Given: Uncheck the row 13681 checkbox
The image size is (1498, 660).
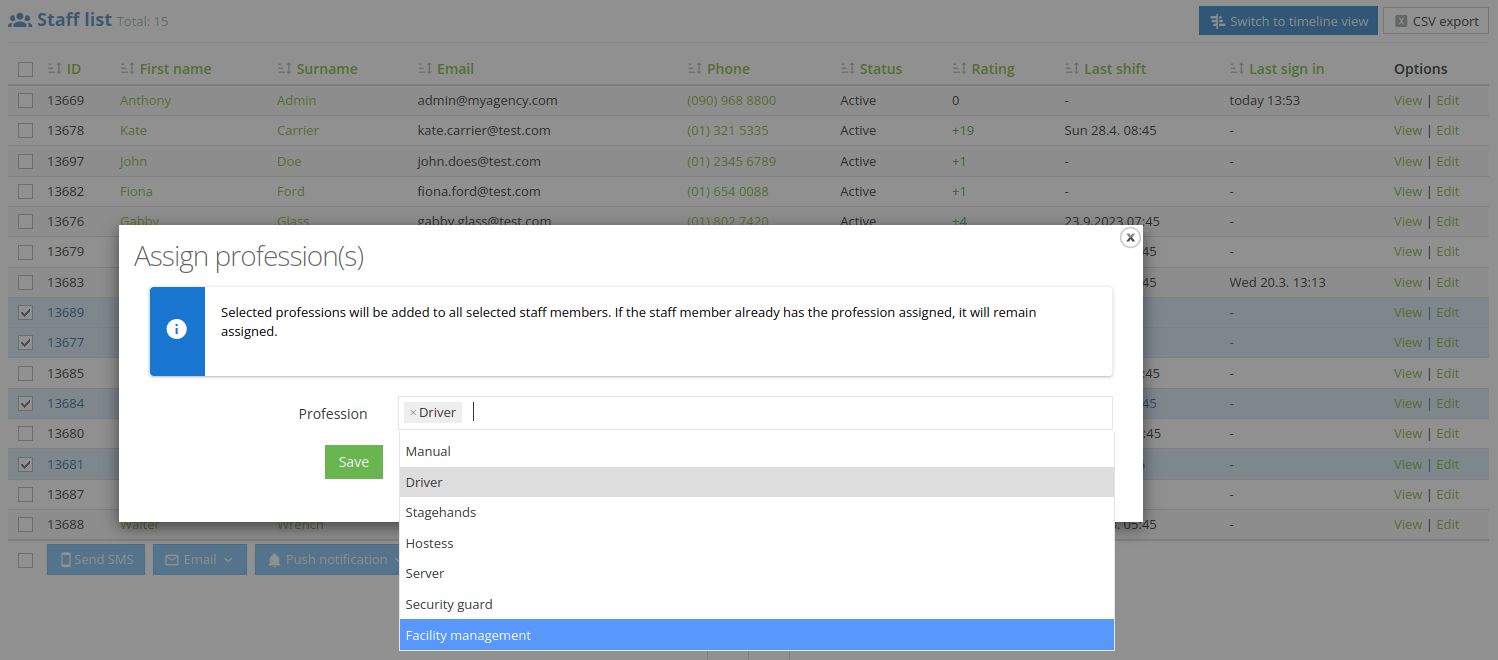Looking at the screenshot, I should pyautogui.click(x=26, y=464).
